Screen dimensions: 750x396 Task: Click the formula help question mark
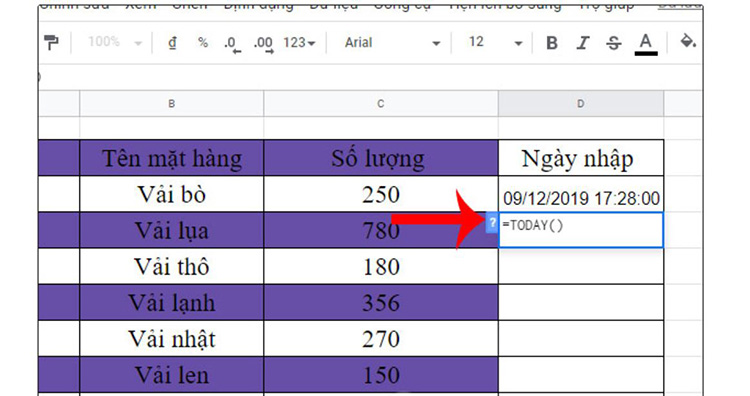pos(492,223)
